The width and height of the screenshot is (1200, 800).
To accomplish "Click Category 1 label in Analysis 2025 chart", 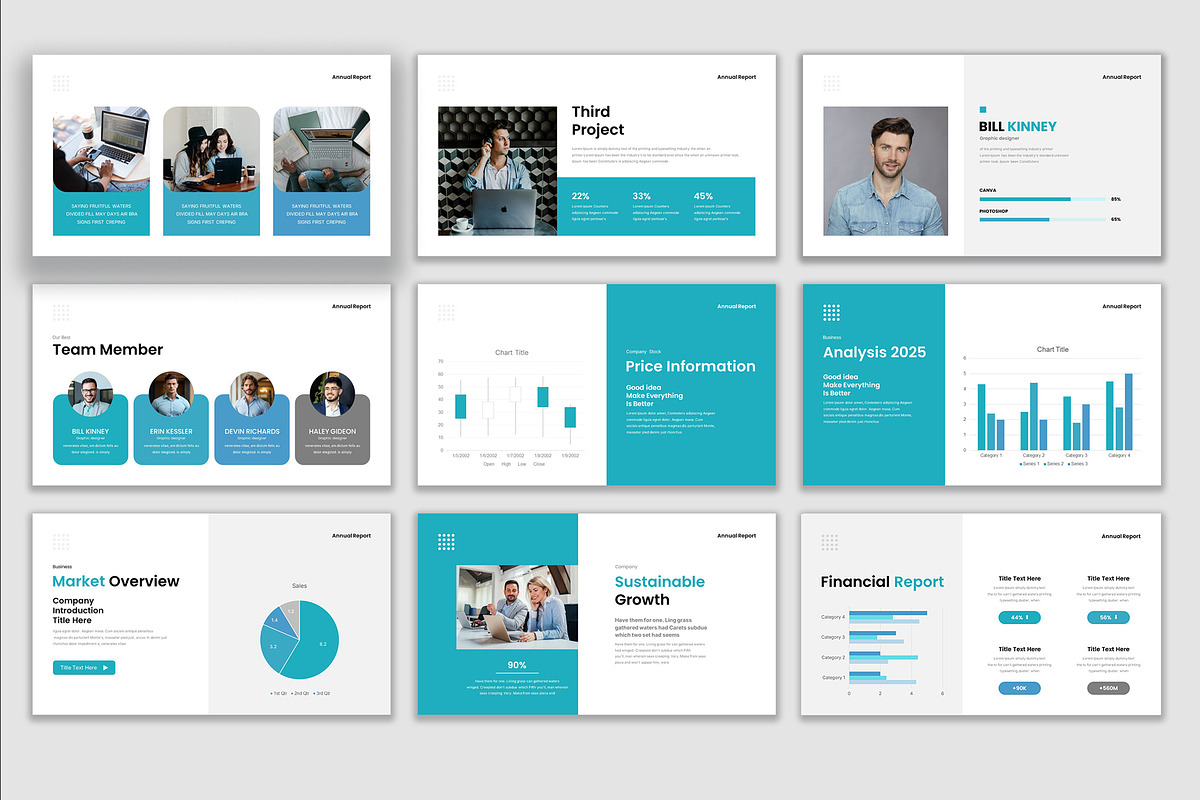I will click(990, 455).
